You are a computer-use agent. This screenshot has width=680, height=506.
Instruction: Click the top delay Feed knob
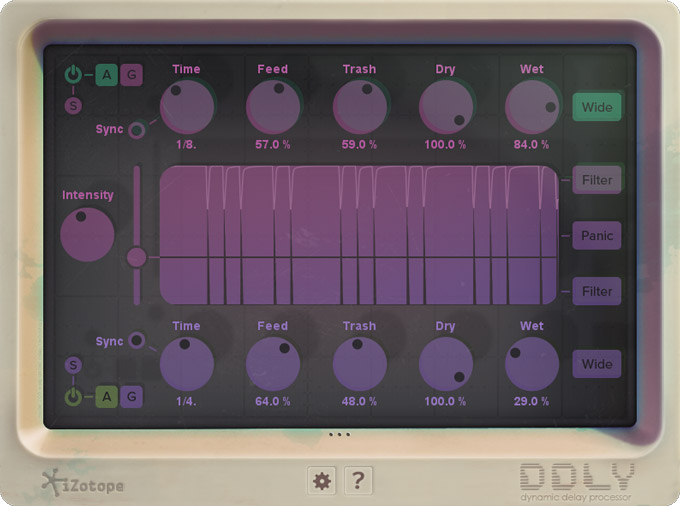pos(273,107)
